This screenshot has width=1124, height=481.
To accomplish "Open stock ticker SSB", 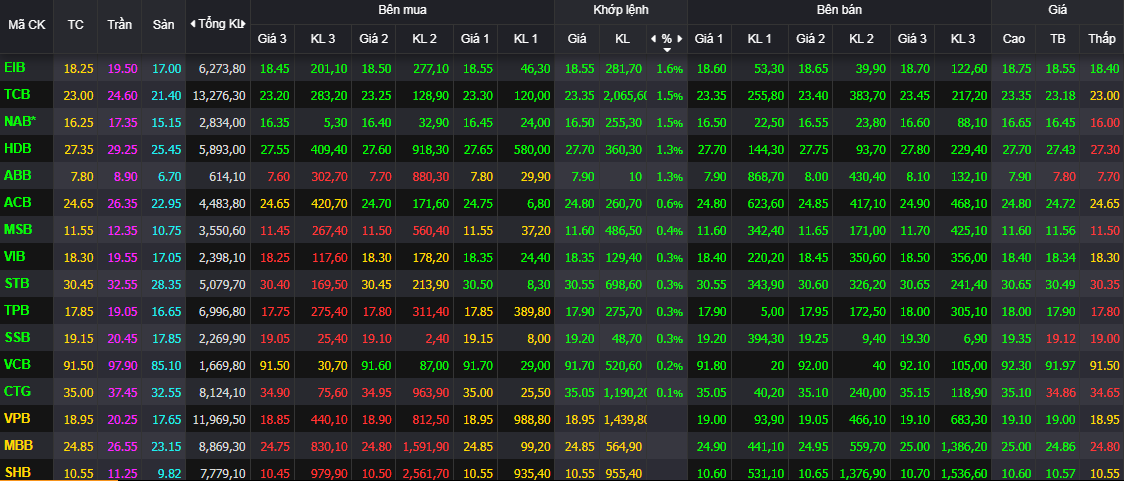I will 16,337.
